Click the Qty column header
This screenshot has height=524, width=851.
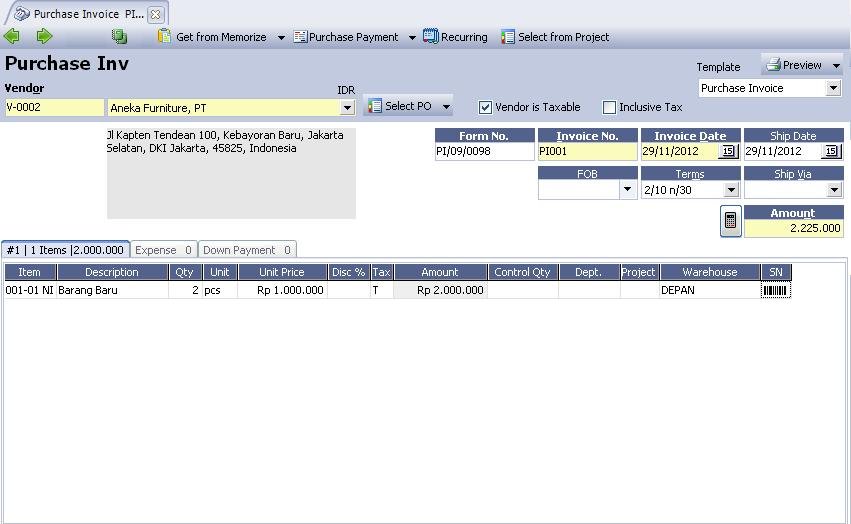pyautogui.click(x=185, y=272)
